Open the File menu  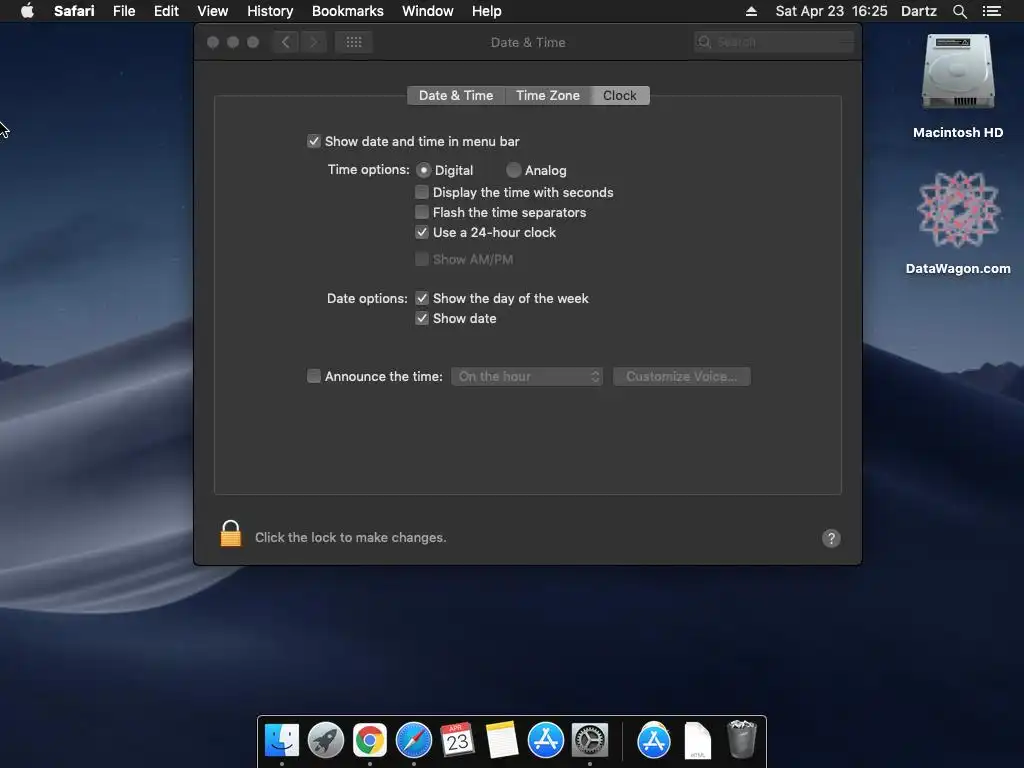[124, 11]
